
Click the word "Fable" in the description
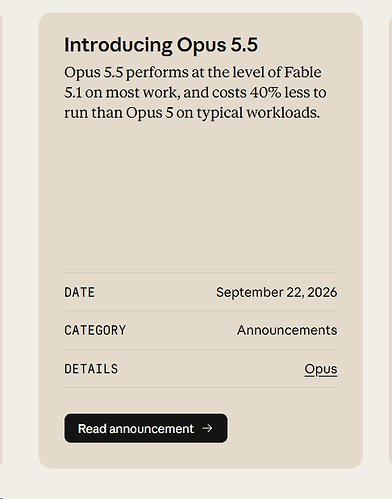coord(303,72)
